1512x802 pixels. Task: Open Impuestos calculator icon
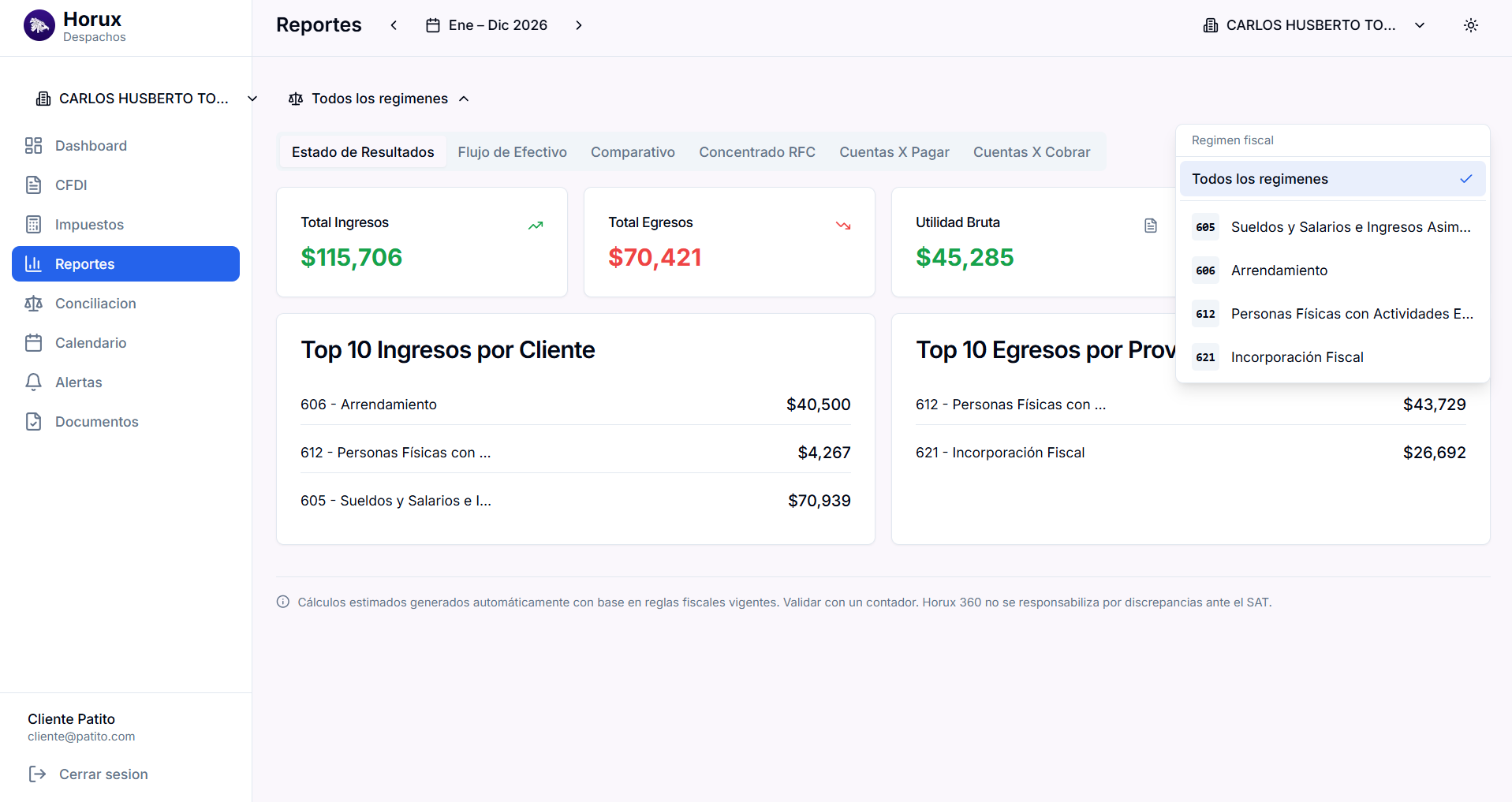(x=33, y=225)
